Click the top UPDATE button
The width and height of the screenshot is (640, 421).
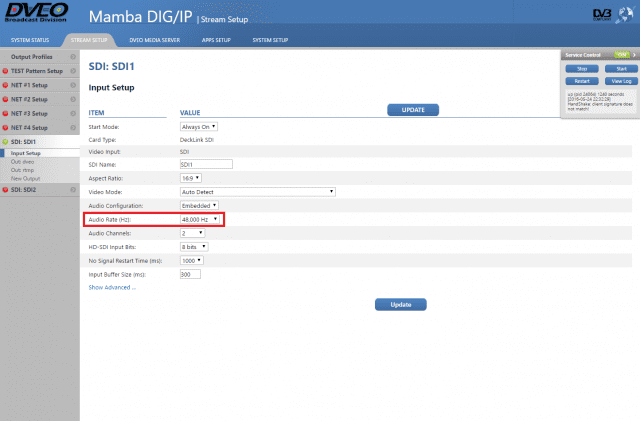click(x=413, y=110)
